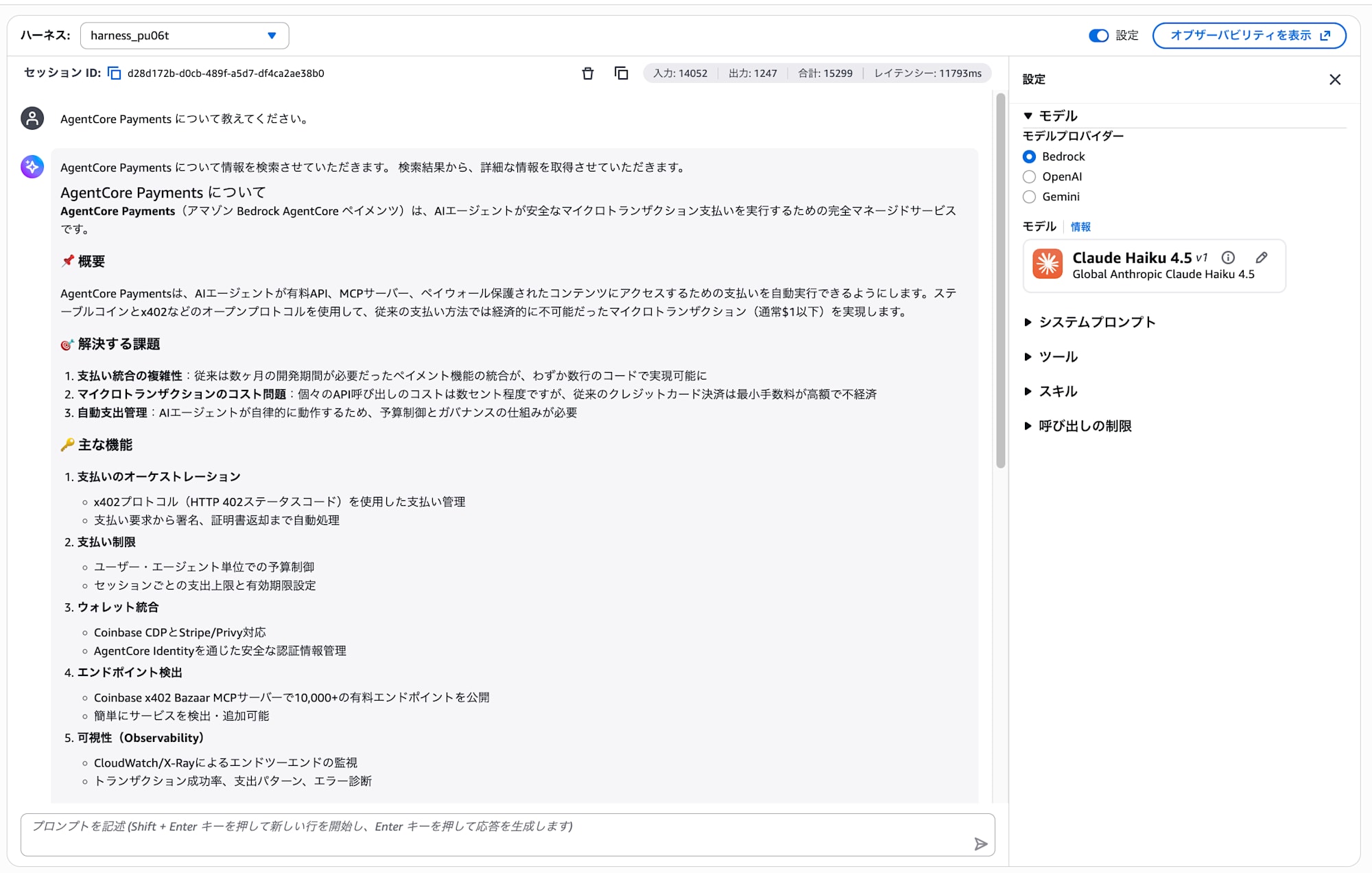The image size is (1372, 873).
Task: Open オブザーバビリティを表示 in a new tab
Action: coord(1249,36)
